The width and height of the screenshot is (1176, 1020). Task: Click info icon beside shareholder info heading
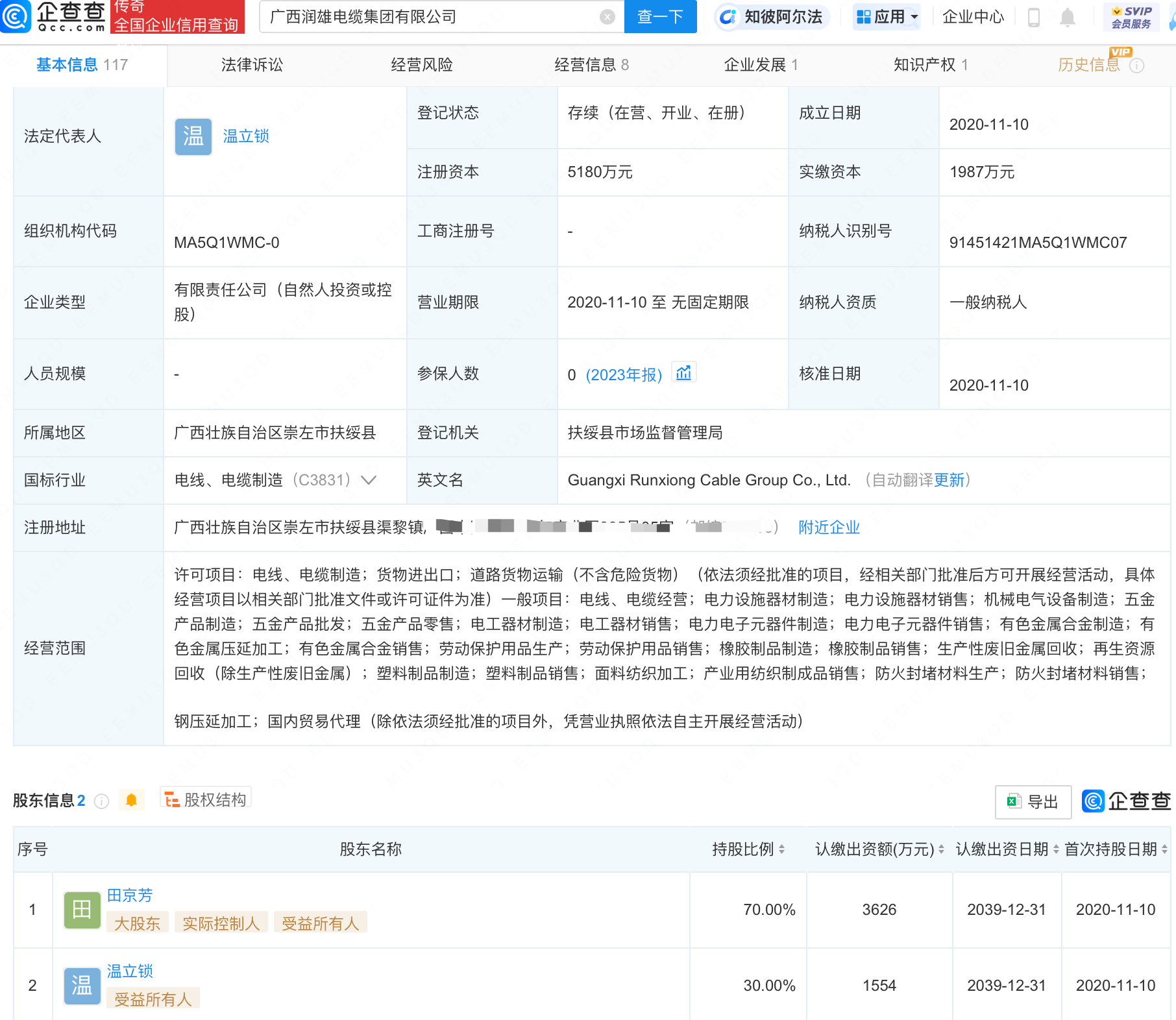102,801
